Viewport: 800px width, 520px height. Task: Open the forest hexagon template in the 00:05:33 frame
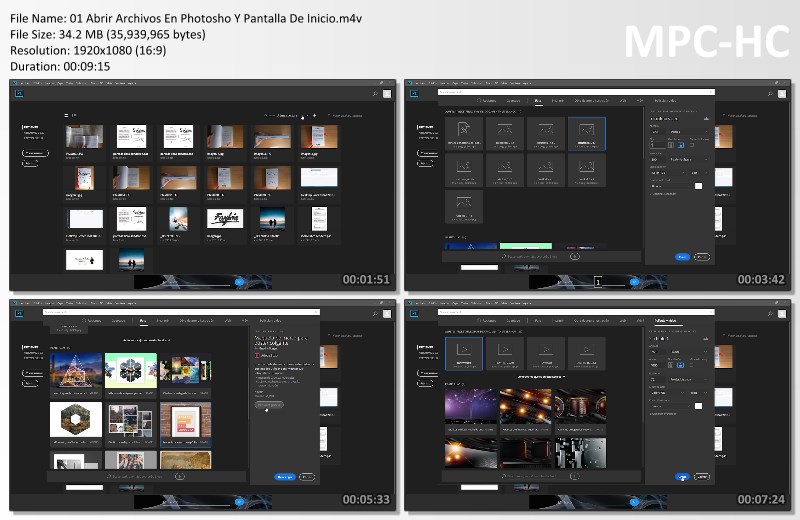[76, 419]
